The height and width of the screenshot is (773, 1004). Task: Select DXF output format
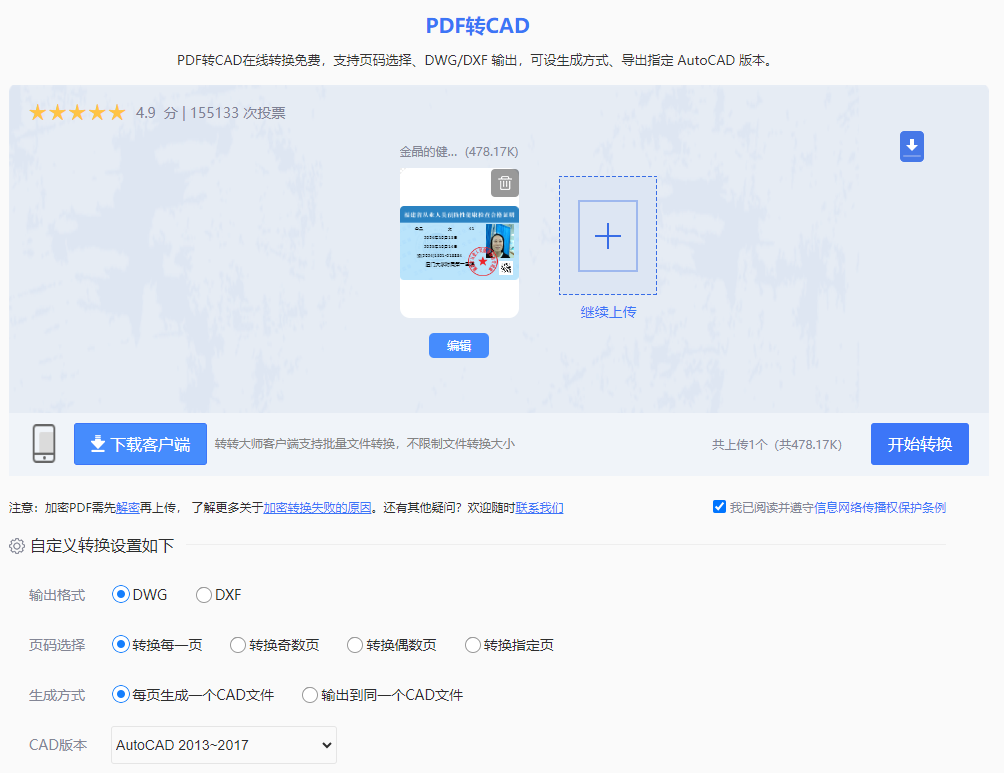(203, 594)
